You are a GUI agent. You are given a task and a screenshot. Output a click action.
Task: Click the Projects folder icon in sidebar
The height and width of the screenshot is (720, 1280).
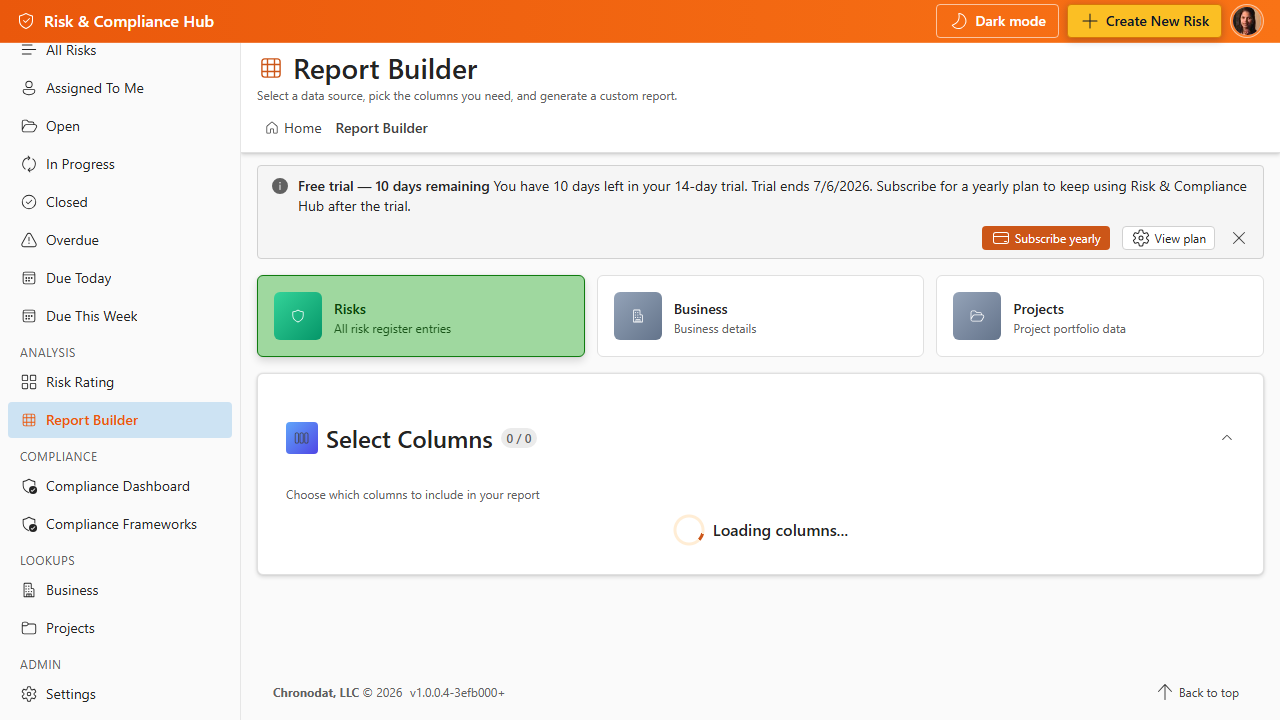point(29,628)
